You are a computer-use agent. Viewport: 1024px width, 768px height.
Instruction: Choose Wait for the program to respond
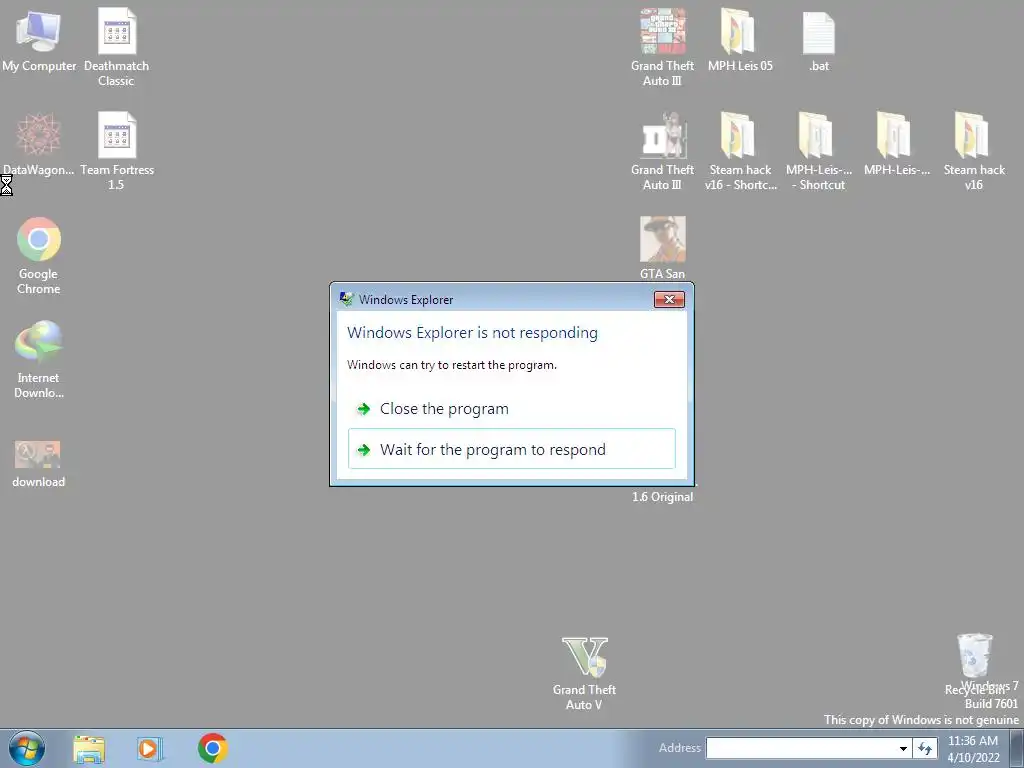[511, 449]
